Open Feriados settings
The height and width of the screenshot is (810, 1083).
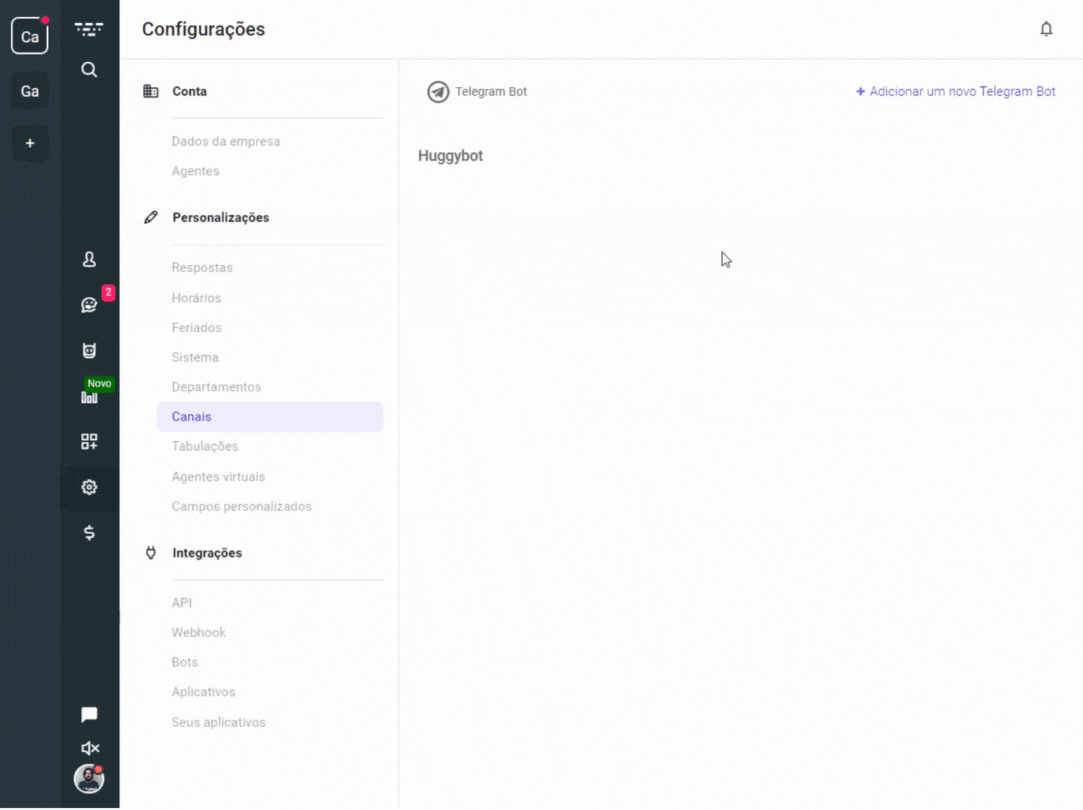[x=196, y=328]
